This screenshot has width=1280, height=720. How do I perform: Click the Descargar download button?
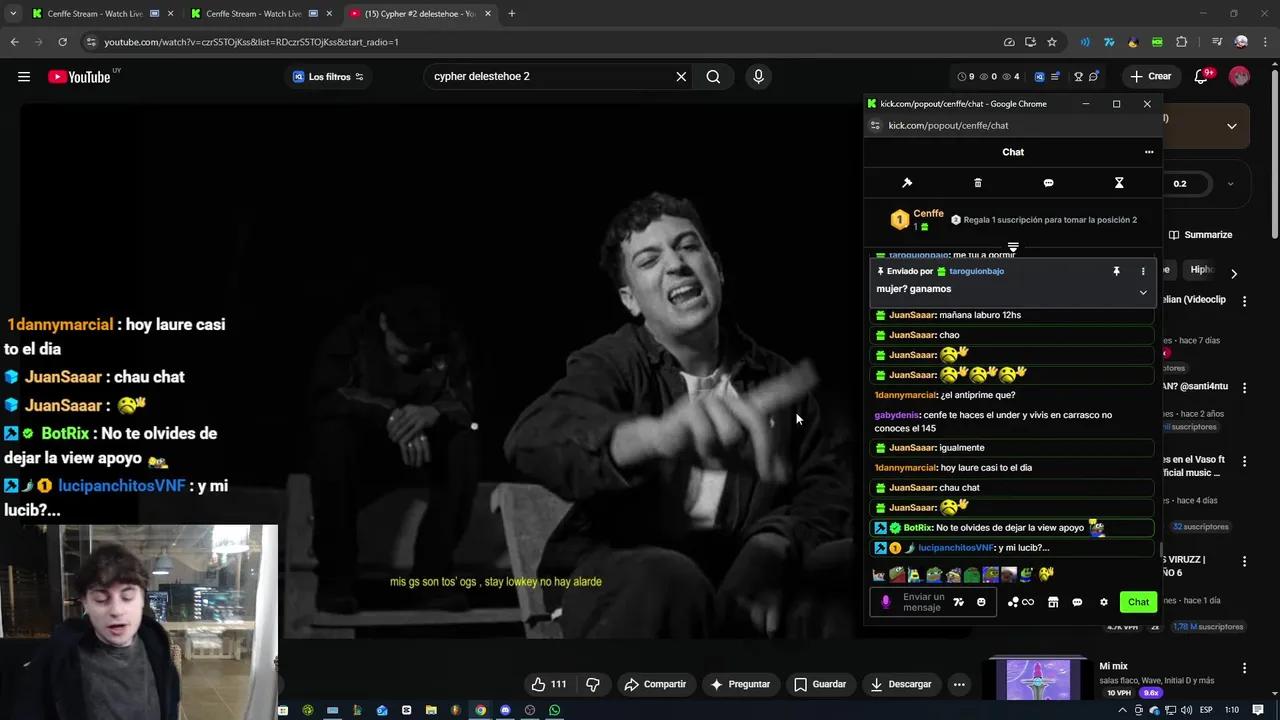[x=901, y=684]
